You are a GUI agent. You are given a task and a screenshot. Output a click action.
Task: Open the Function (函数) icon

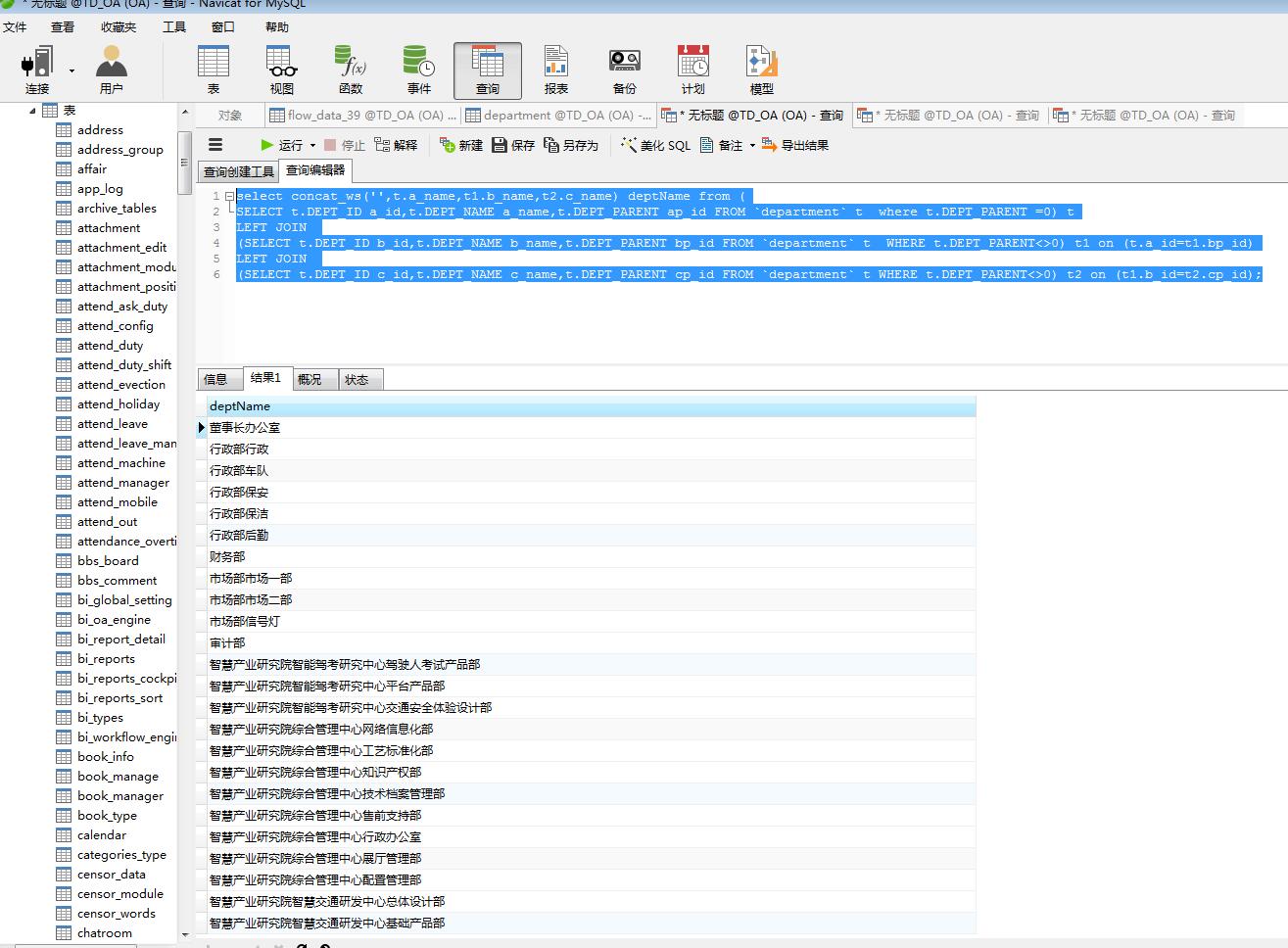(x=350, y=64)
